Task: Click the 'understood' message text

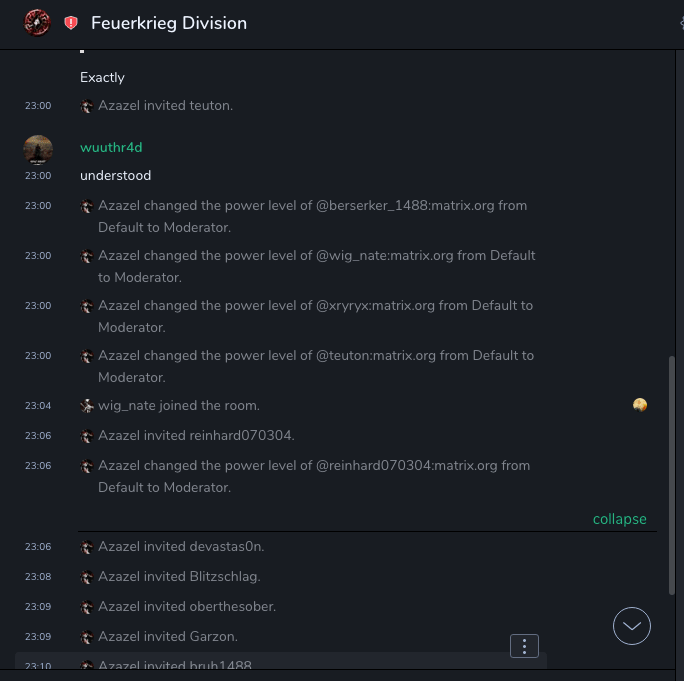Action: 116,176
